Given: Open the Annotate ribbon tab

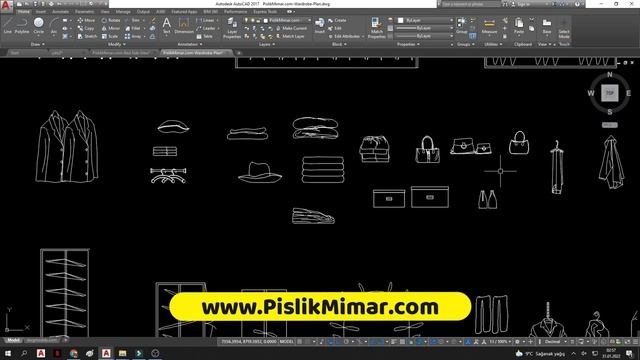Looking at the screenshot, I should click(x=60, y=12).
